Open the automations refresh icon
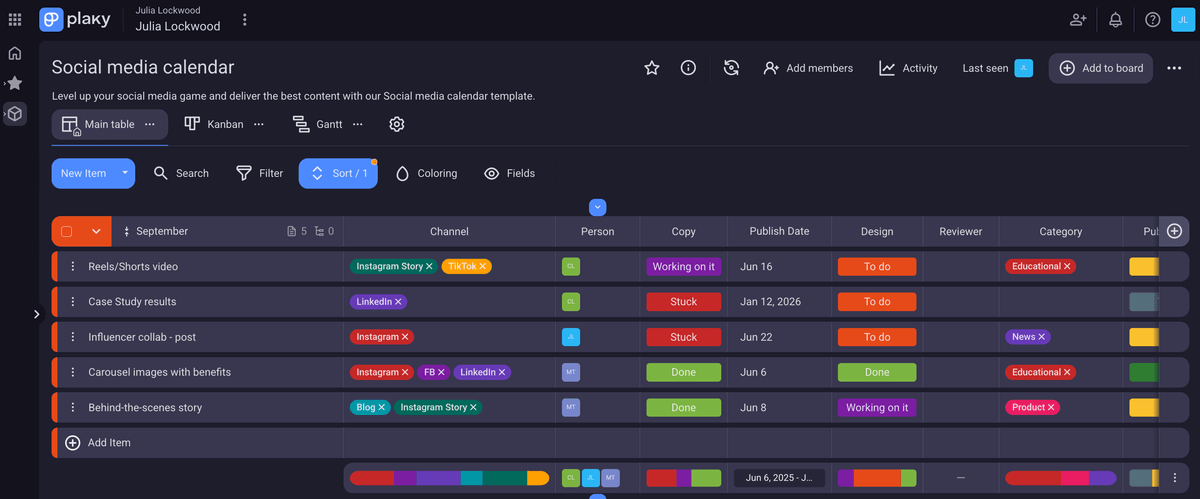The width and height of the screenshot is (1200, 499). [731, 68]
